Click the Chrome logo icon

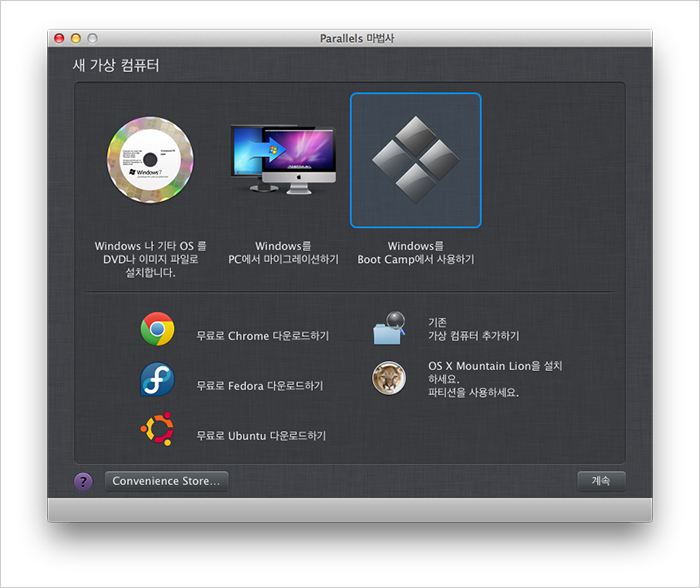point(158,329)
